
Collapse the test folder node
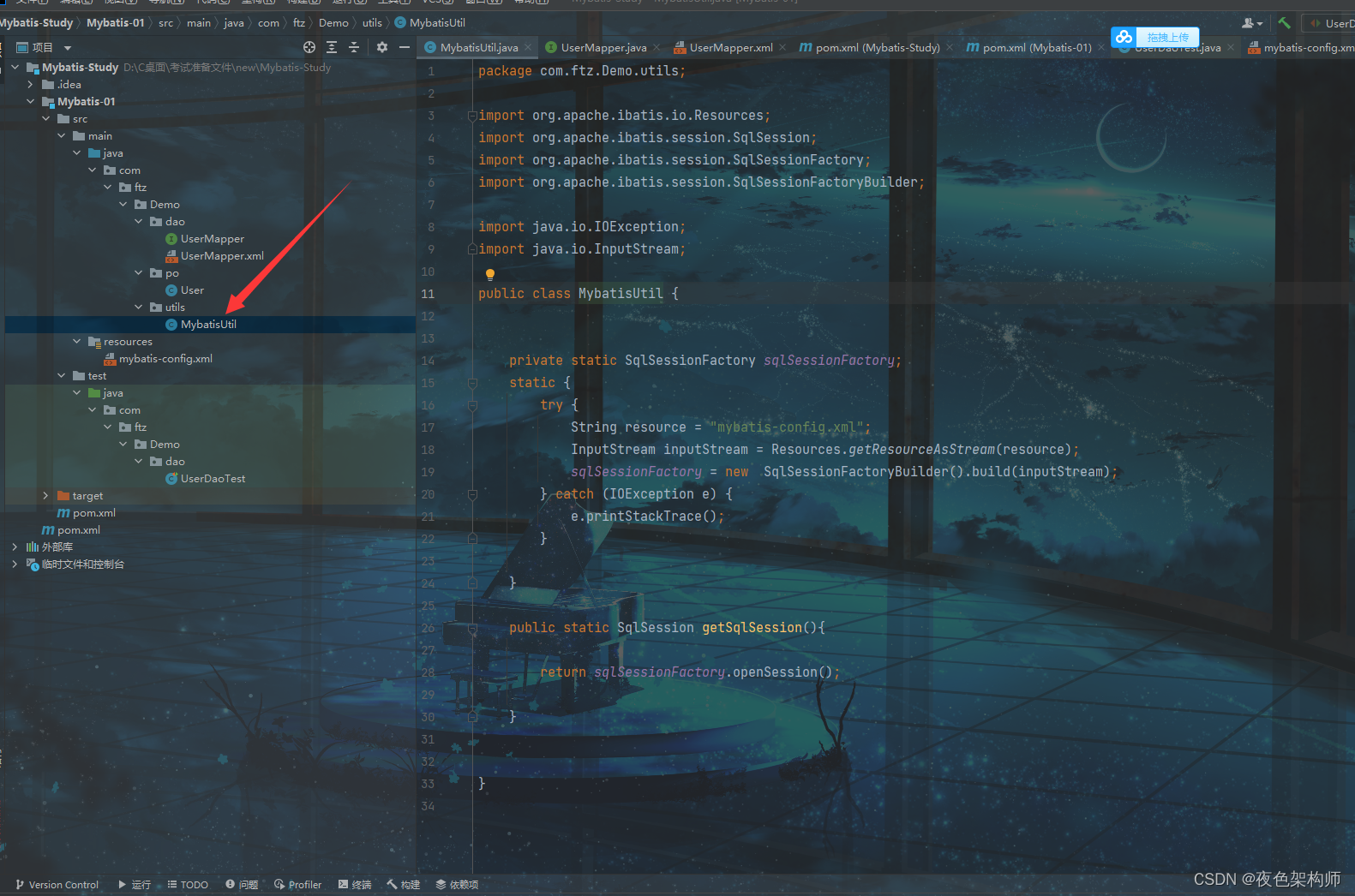62,375
